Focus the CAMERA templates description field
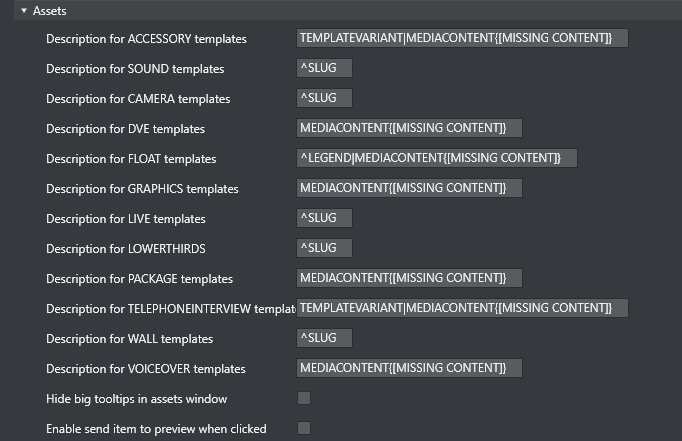The height and width of the screenshot is (441, 682). [324, 98]
